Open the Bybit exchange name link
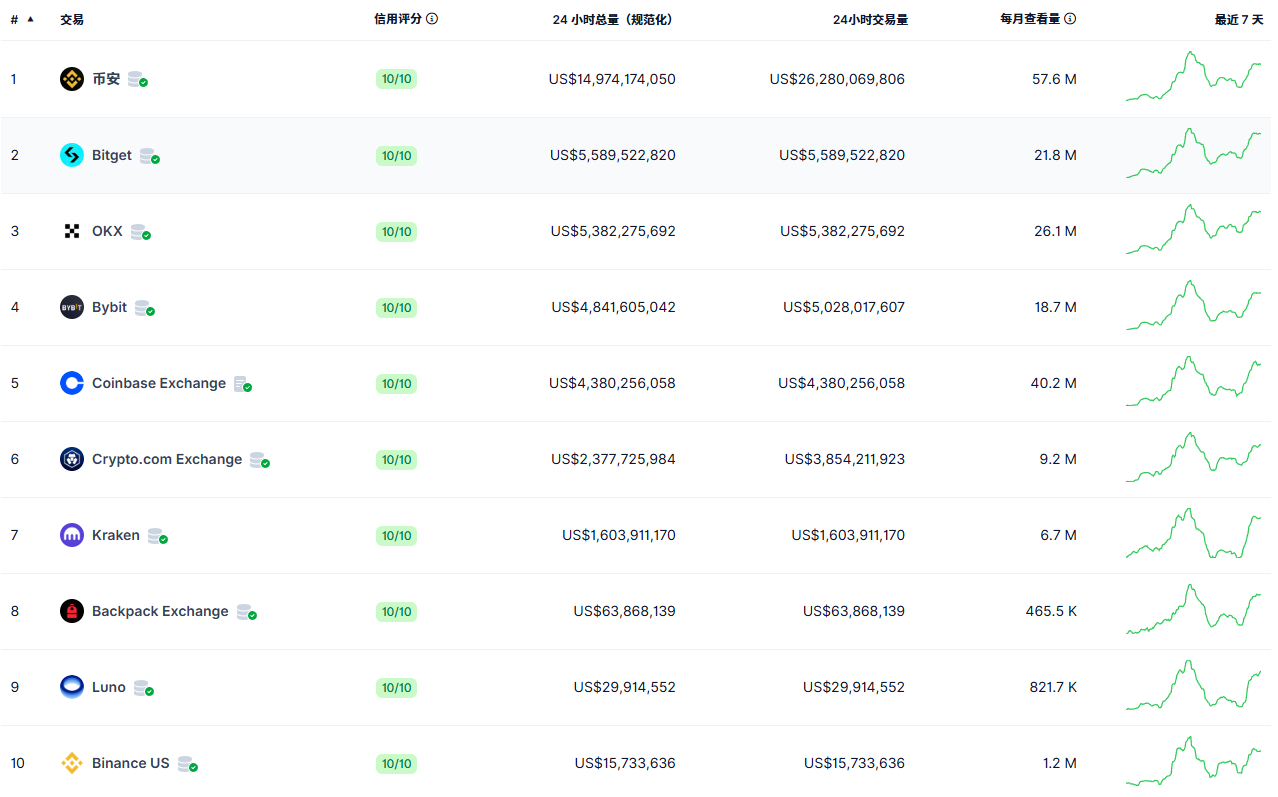 coord(110,307)
